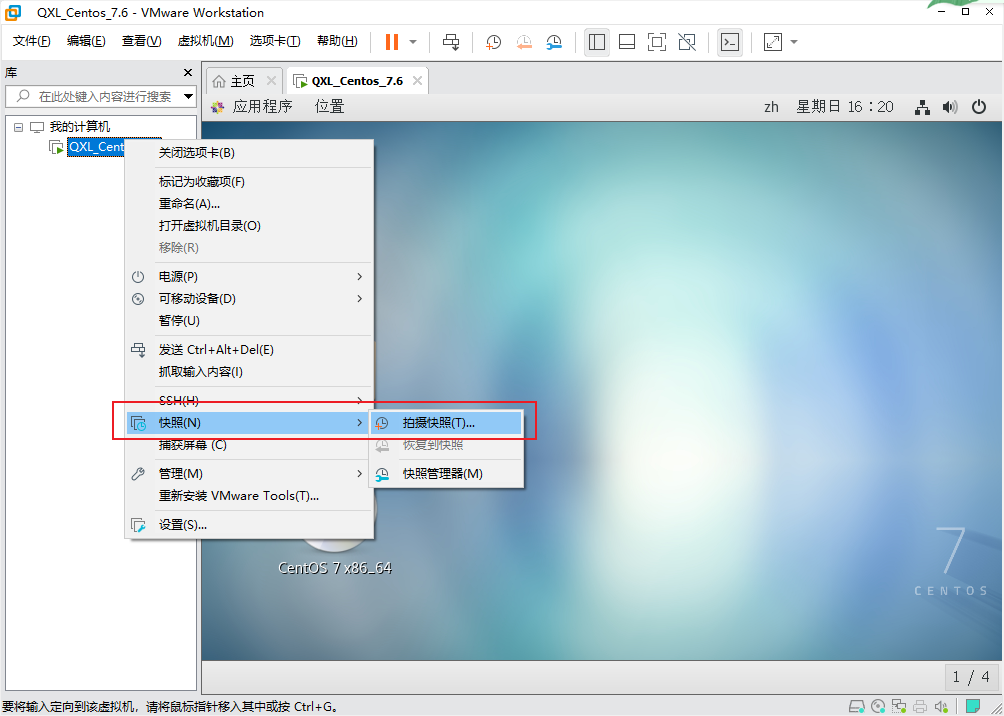
Task: Click the printer status bar icon
Action: click(x=920, y=706)
